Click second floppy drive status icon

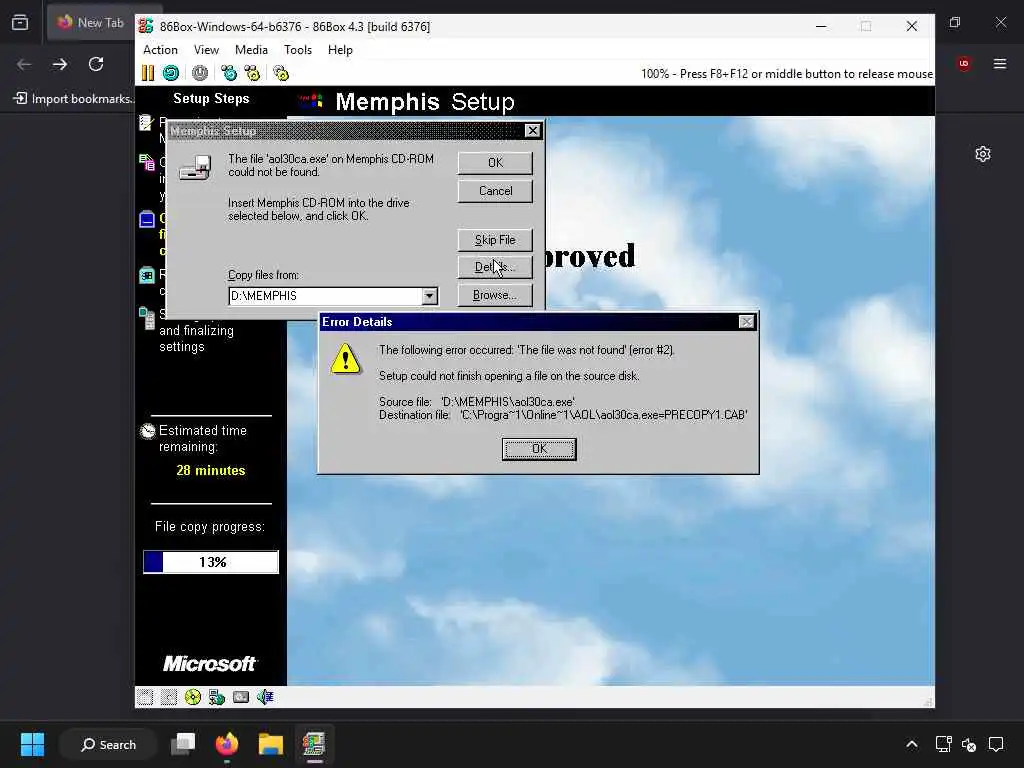pyautogui.click(x=168, y=697)
